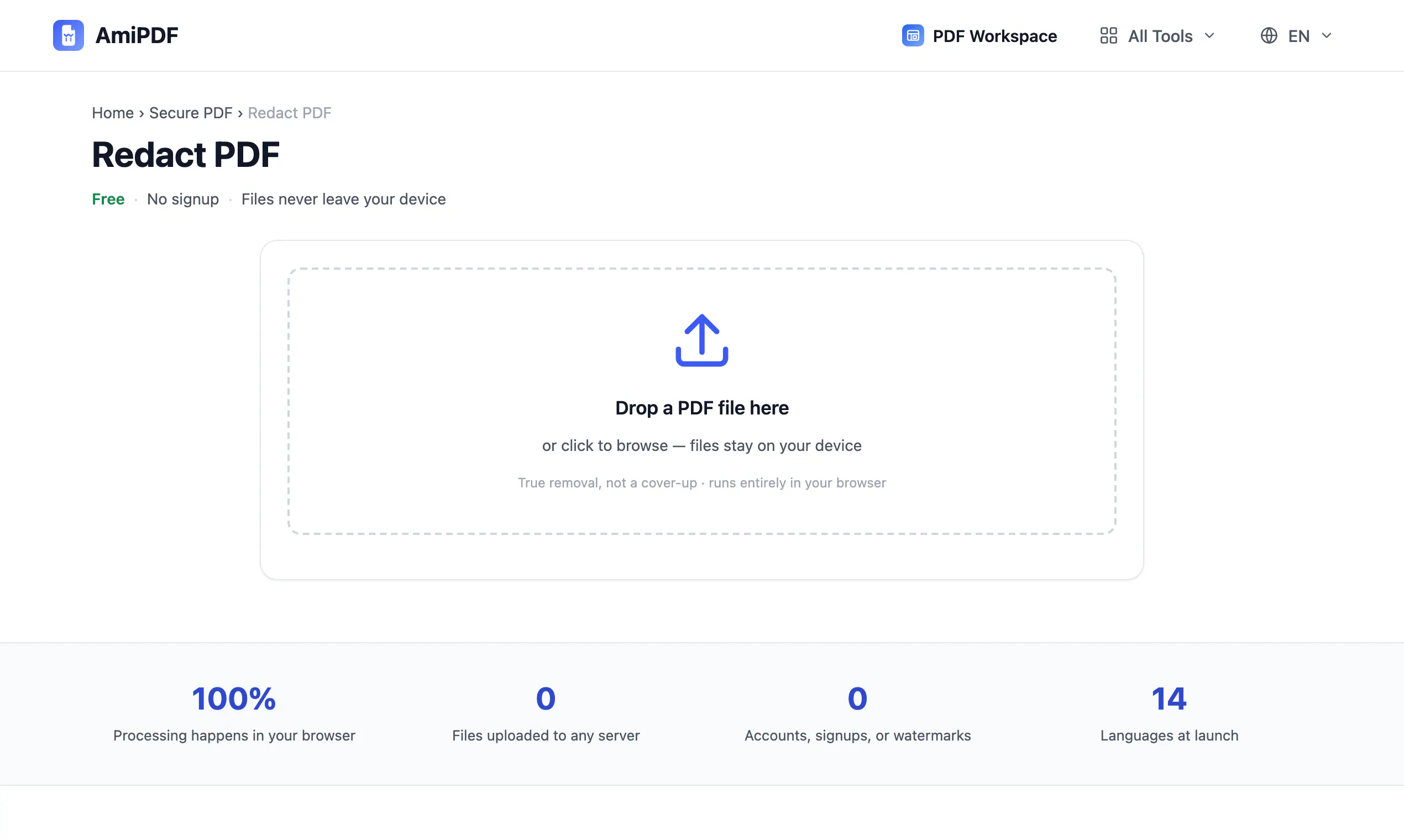
Task: Click 'Processing happens in your browser' caption
Action: pyautogui.click(x=234, y=736)
